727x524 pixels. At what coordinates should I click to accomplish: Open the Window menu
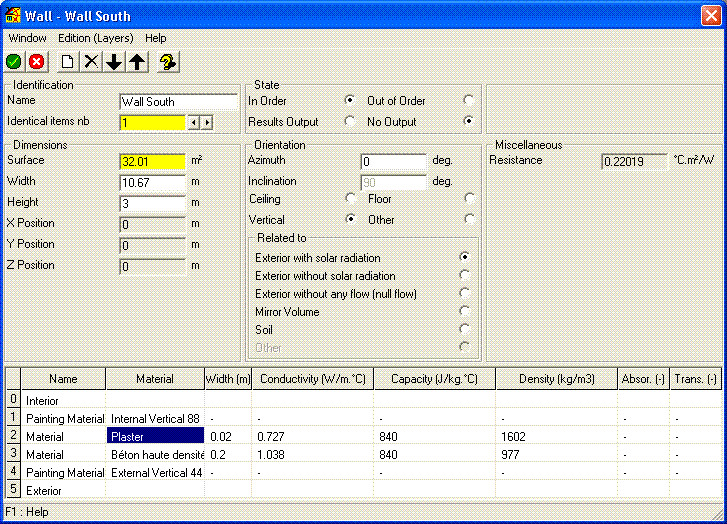(27, 38)
